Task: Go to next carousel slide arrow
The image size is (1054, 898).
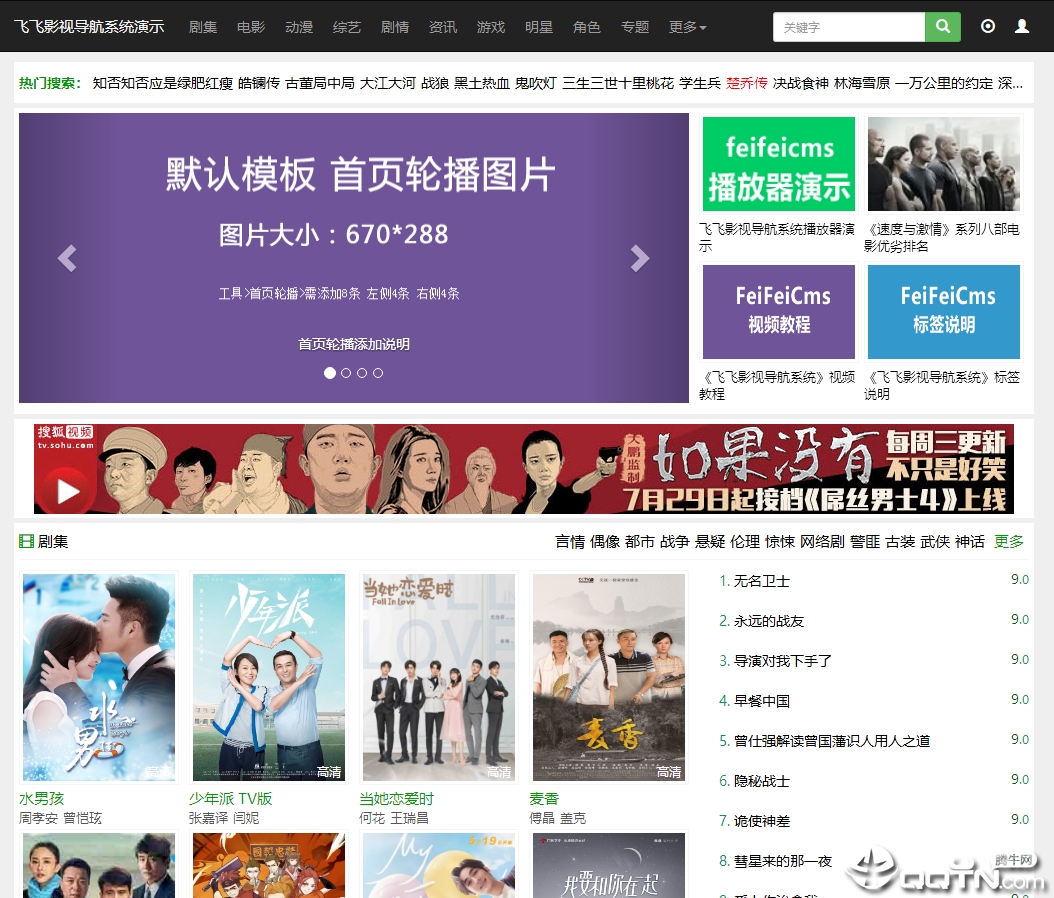Action: point(640,258)
